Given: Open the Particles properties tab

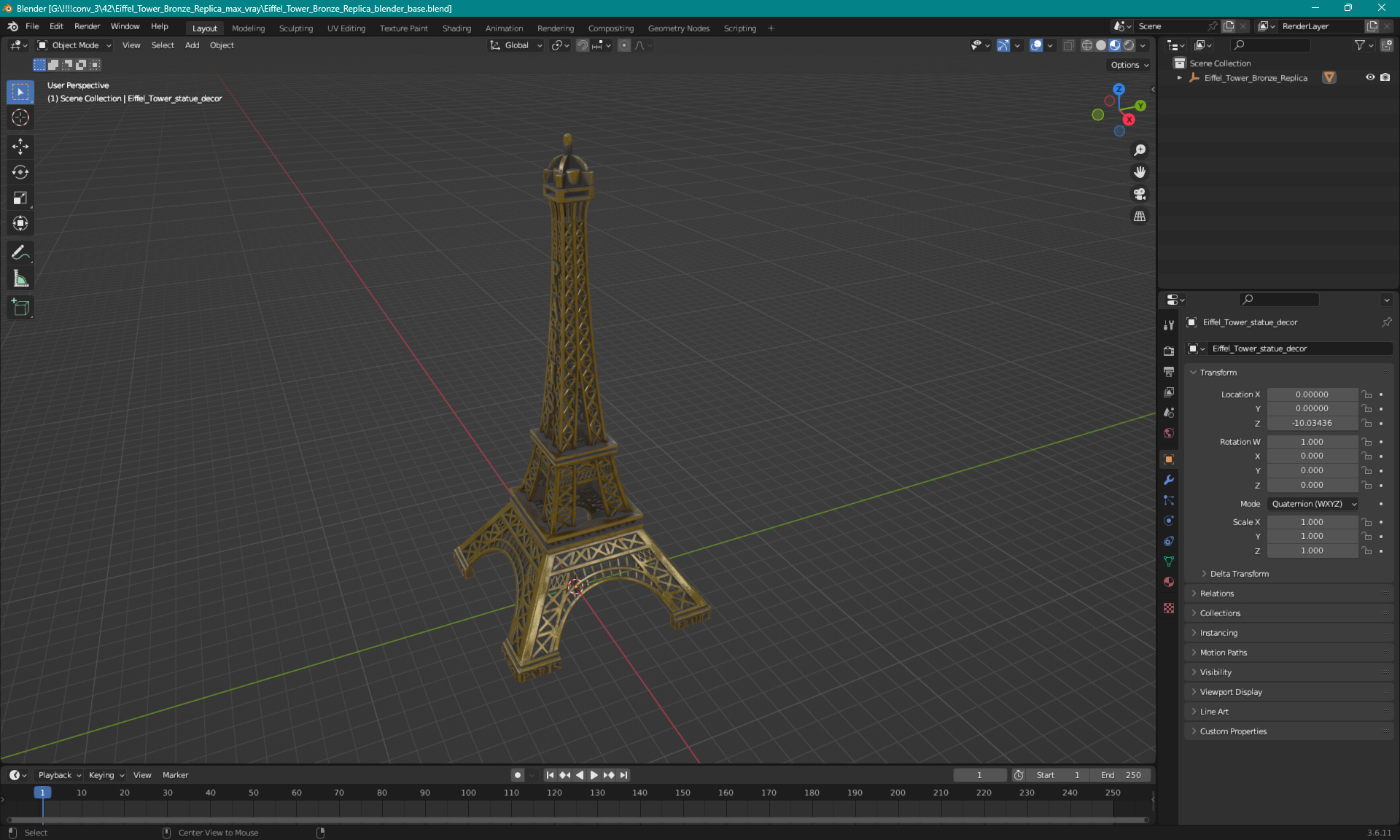Looking at the screenshot, I should pyautogui.click(x=1169, y=500).
